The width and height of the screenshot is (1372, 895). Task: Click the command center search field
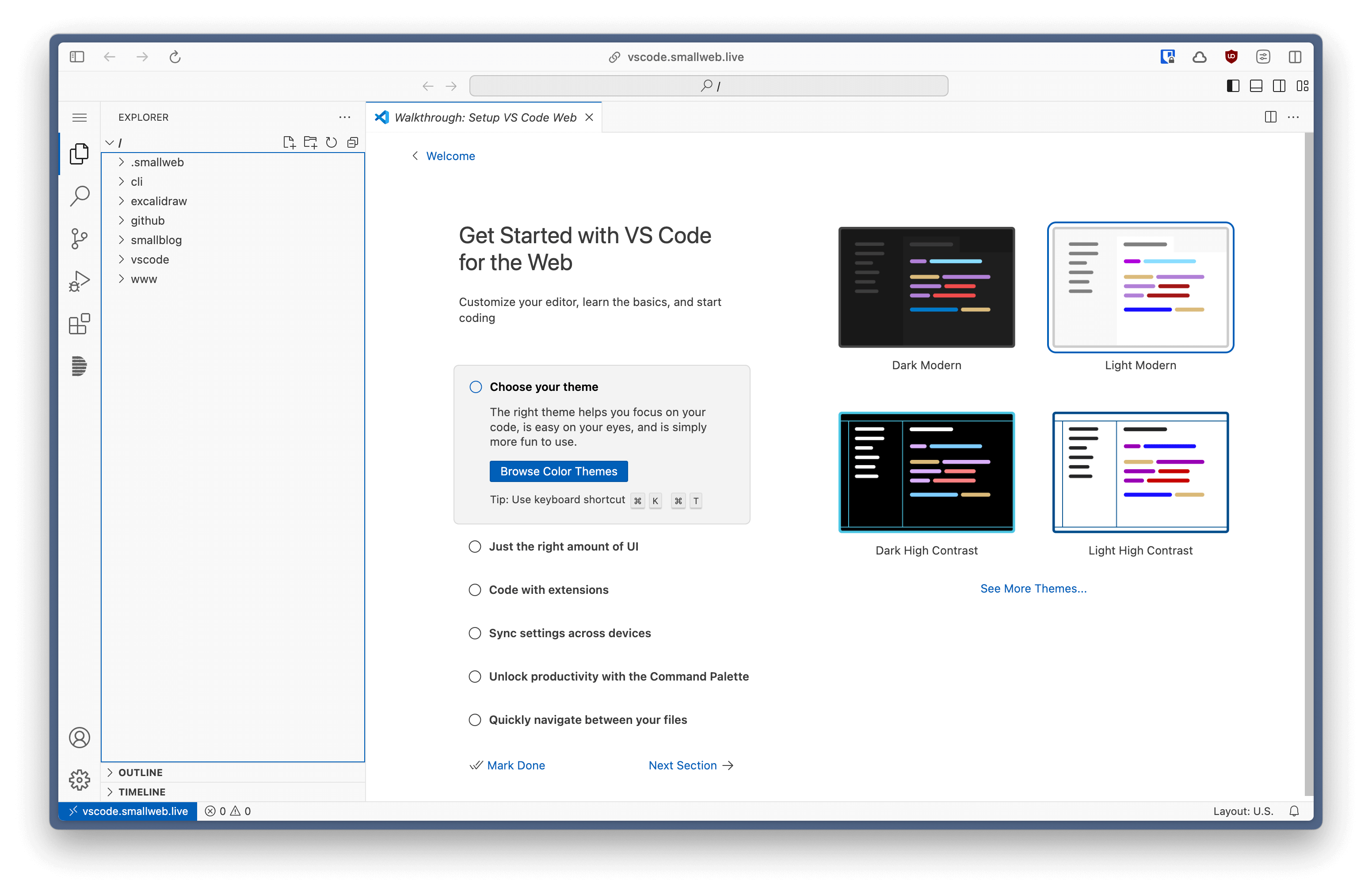coord(709,86)
